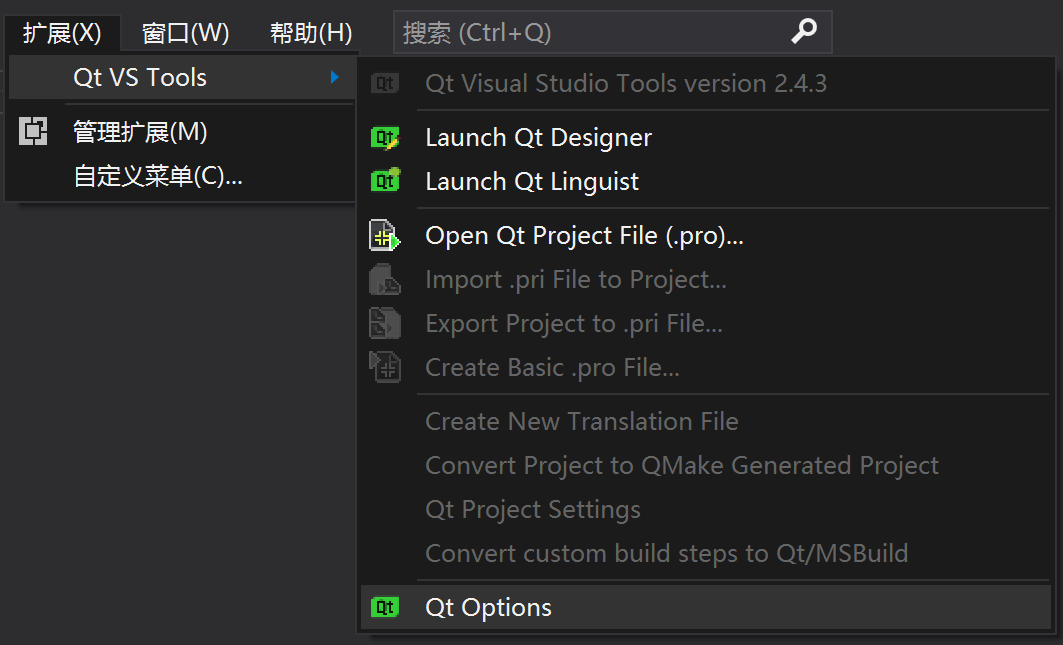Click the Export Project to .pri icon
Viewport: 1063px width, 645px height.
click(385, 324)
